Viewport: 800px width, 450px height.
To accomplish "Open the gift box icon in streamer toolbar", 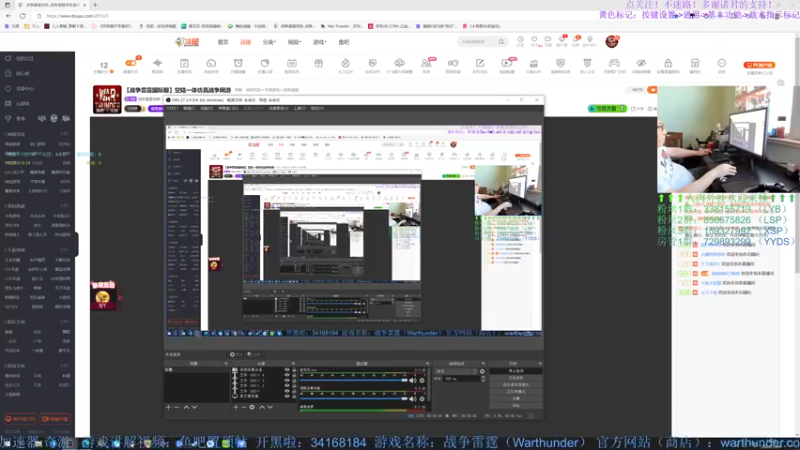I will click(x=318, y=63).
